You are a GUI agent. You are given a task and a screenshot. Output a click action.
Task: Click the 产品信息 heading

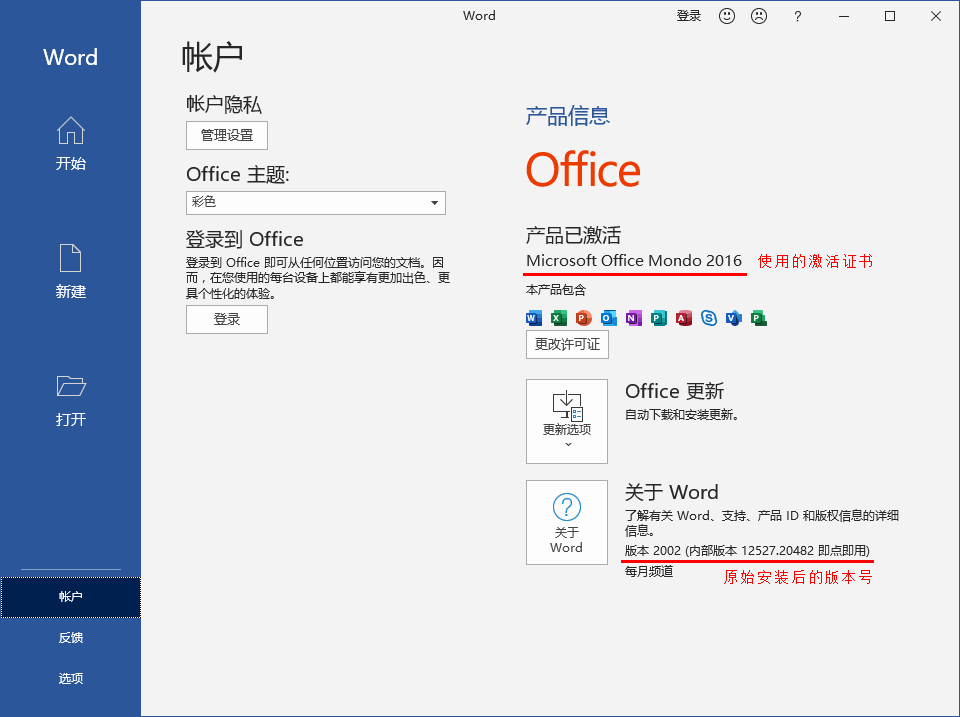[568, 116]
